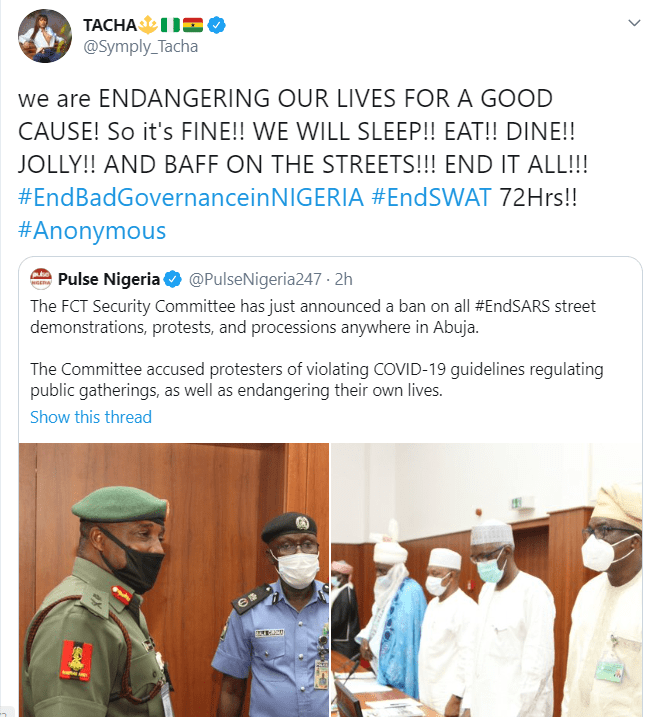Click the Pulse Nigeria logo avatar
656x717 pixels.
[40, 278]
